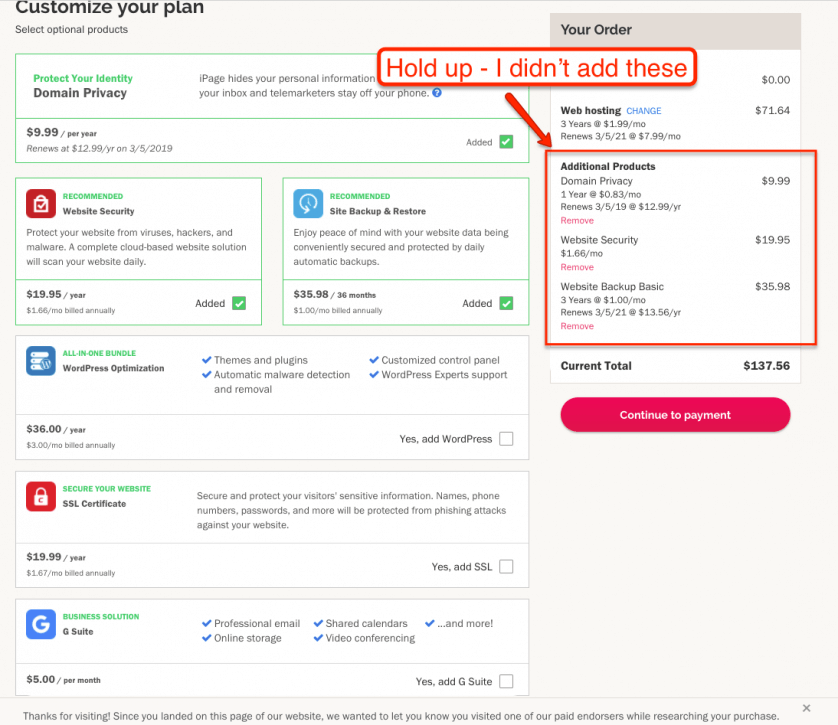The image size is (838, 725).
Task: Click the Customized control panel feature
Action: point(440,360)
